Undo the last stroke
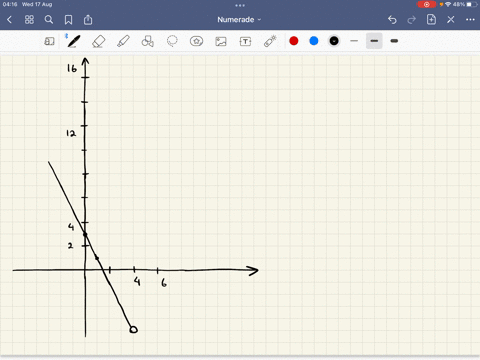The image size is (480, 360). (392, 20)
